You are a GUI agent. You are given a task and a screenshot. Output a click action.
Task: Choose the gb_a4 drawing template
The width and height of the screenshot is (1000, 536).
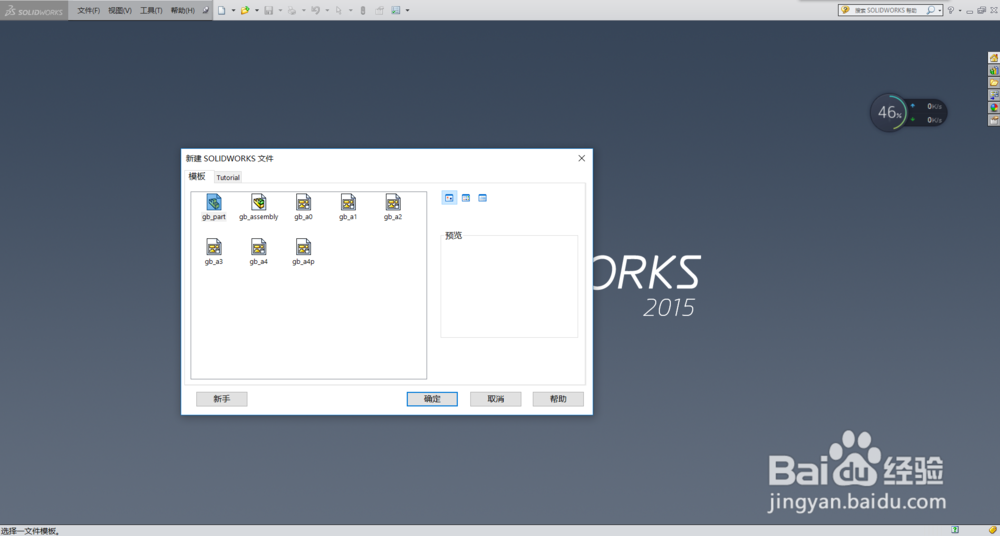tap(258, 247)
